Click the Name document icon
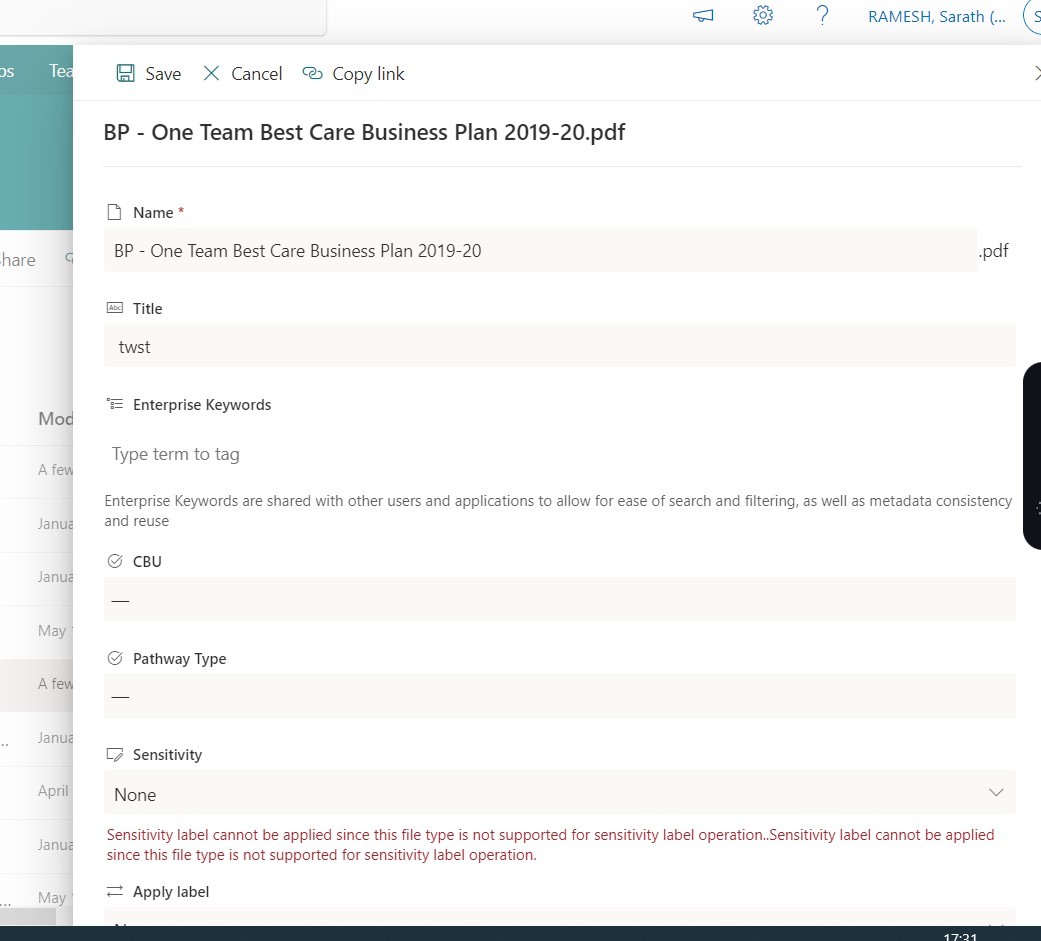 coord(114,213)
